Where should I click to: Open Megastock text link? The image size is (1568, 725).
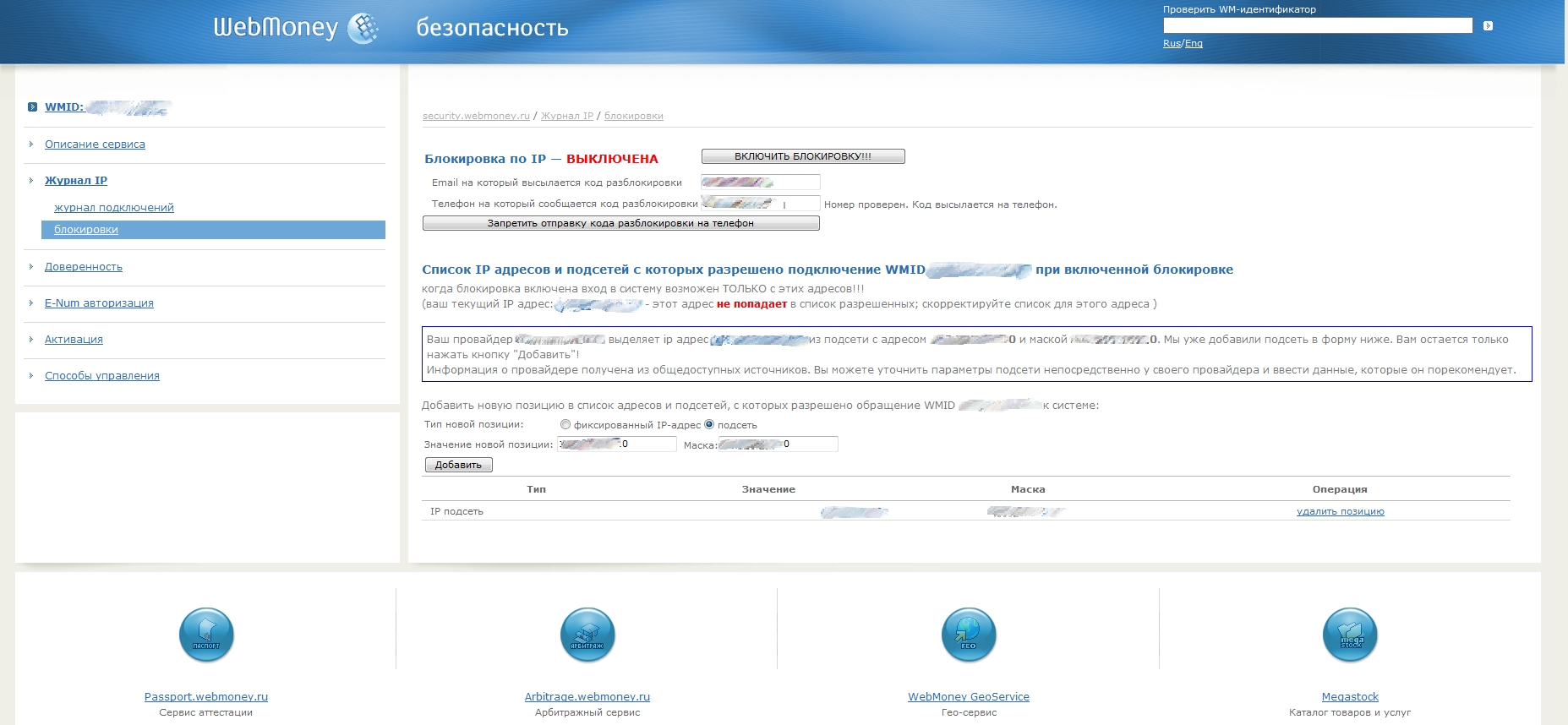click(x=1350, y=697)
